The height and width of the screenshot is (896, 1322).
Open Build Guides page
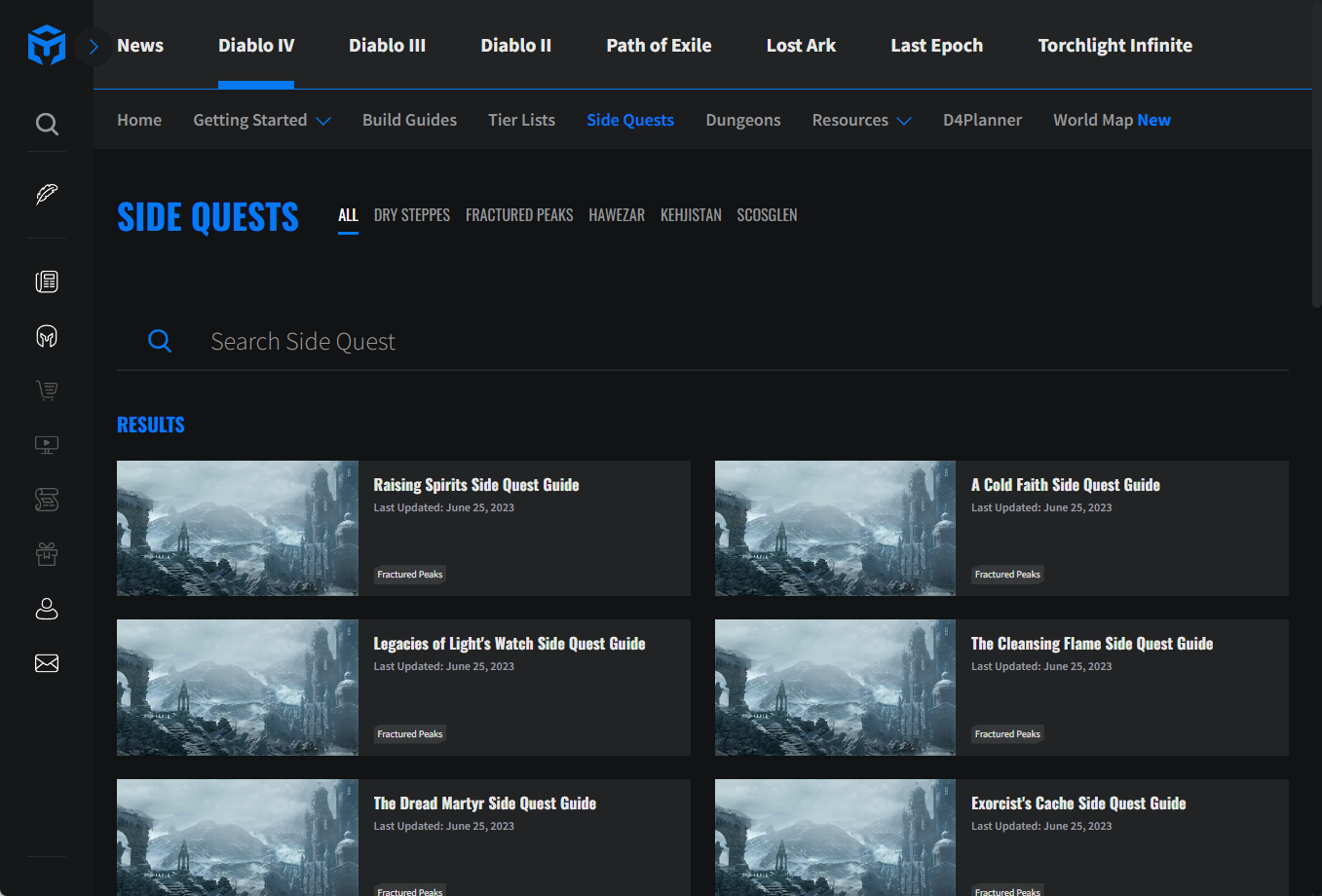point(409,120)
